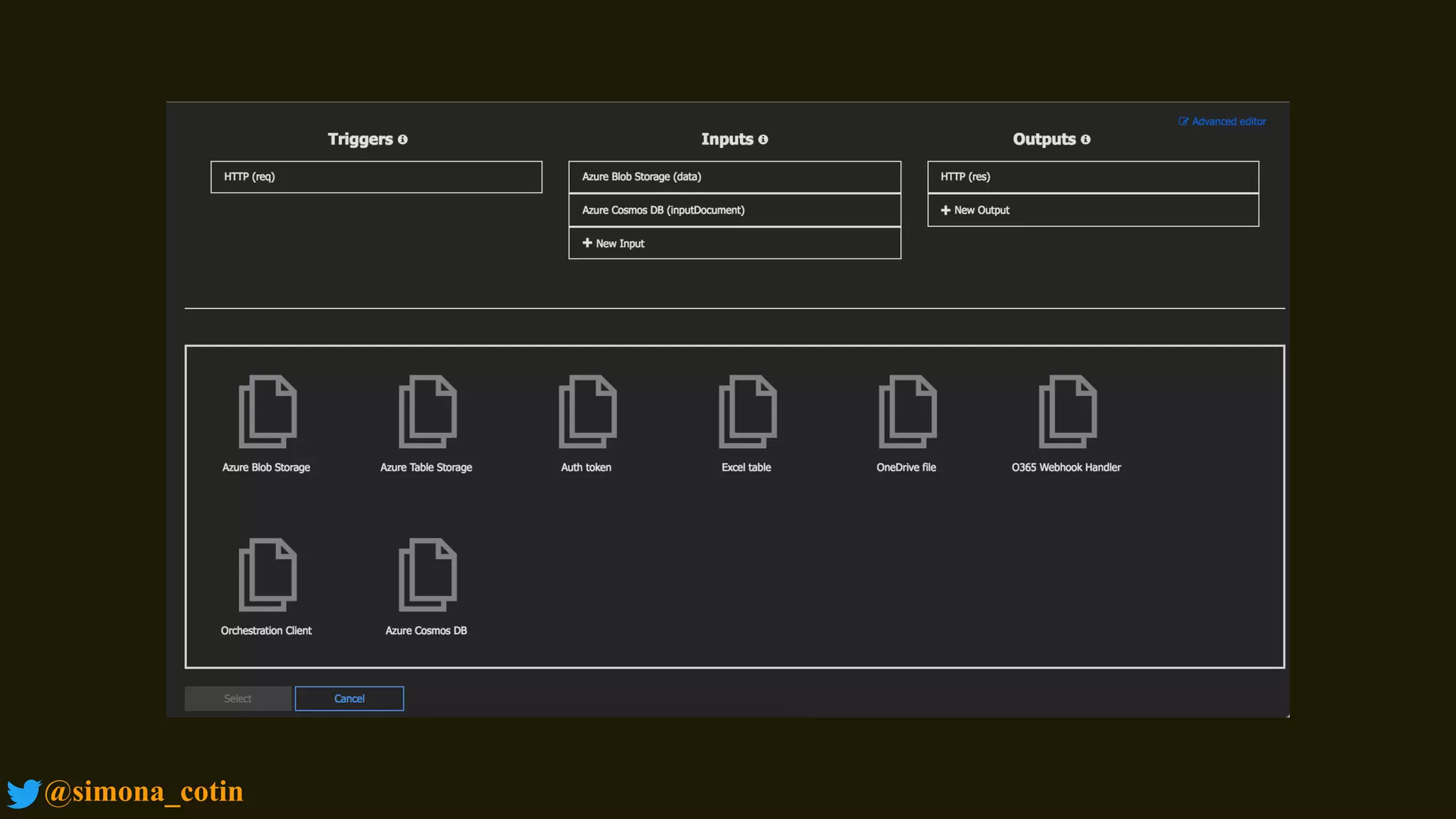
Task: Click the Triggers info icon
Action: (402, 139)
